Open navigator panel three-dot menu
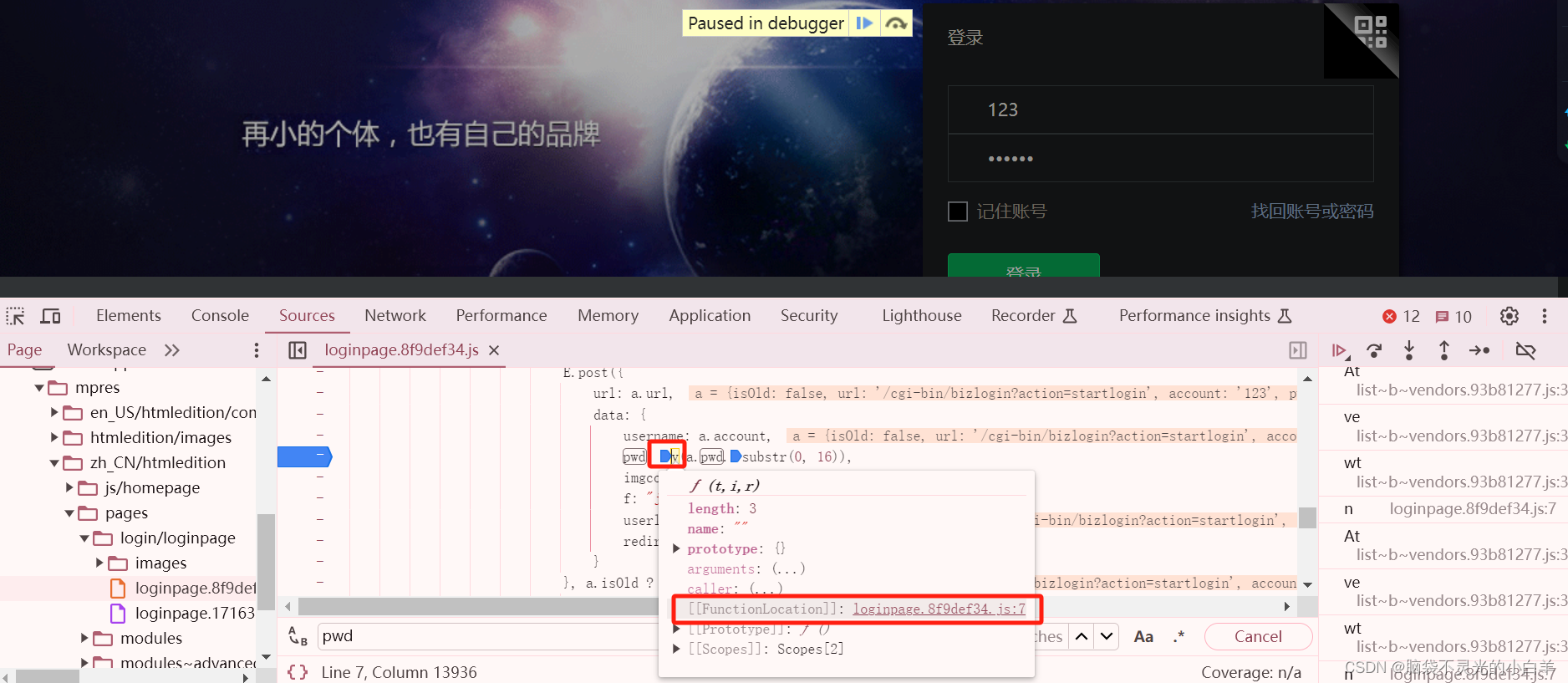1568x683 pixels. click(x=257, y=350)
